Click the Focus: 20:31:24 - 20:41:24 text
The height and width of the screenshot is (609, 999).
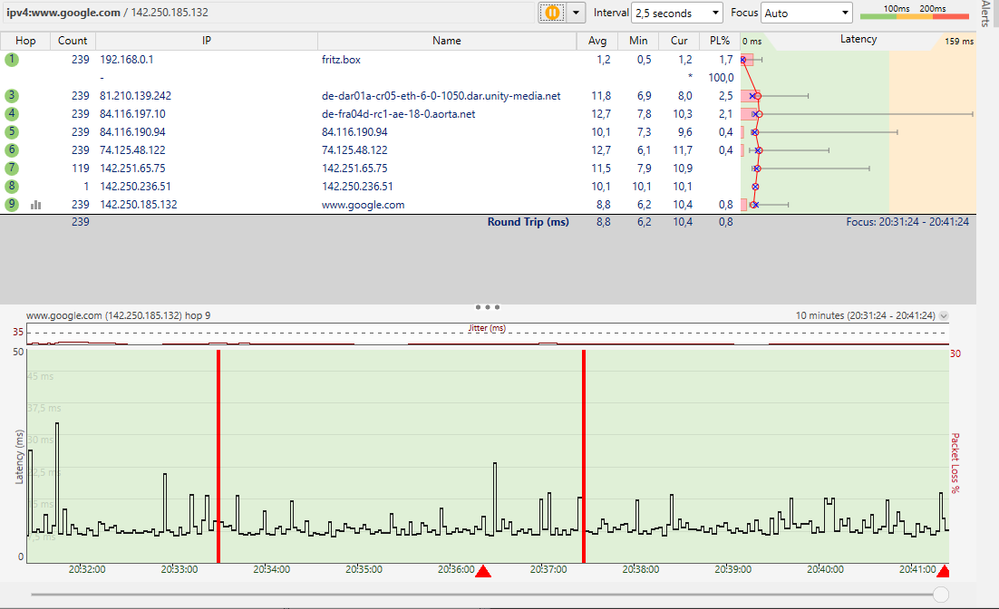click(x=907, y=222)
